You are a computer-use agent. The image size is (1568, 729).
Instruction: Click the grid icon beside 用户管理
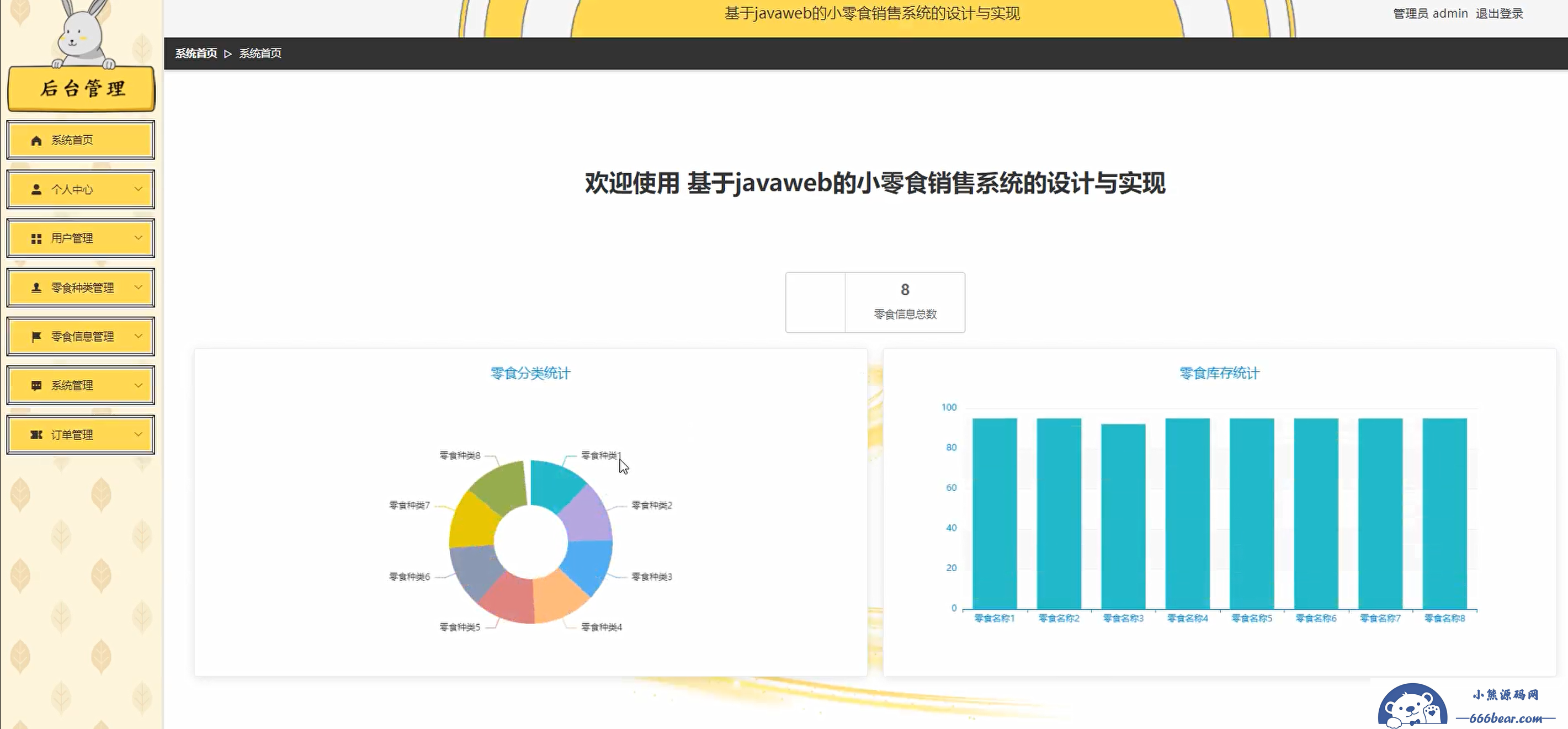pos(36,238)
